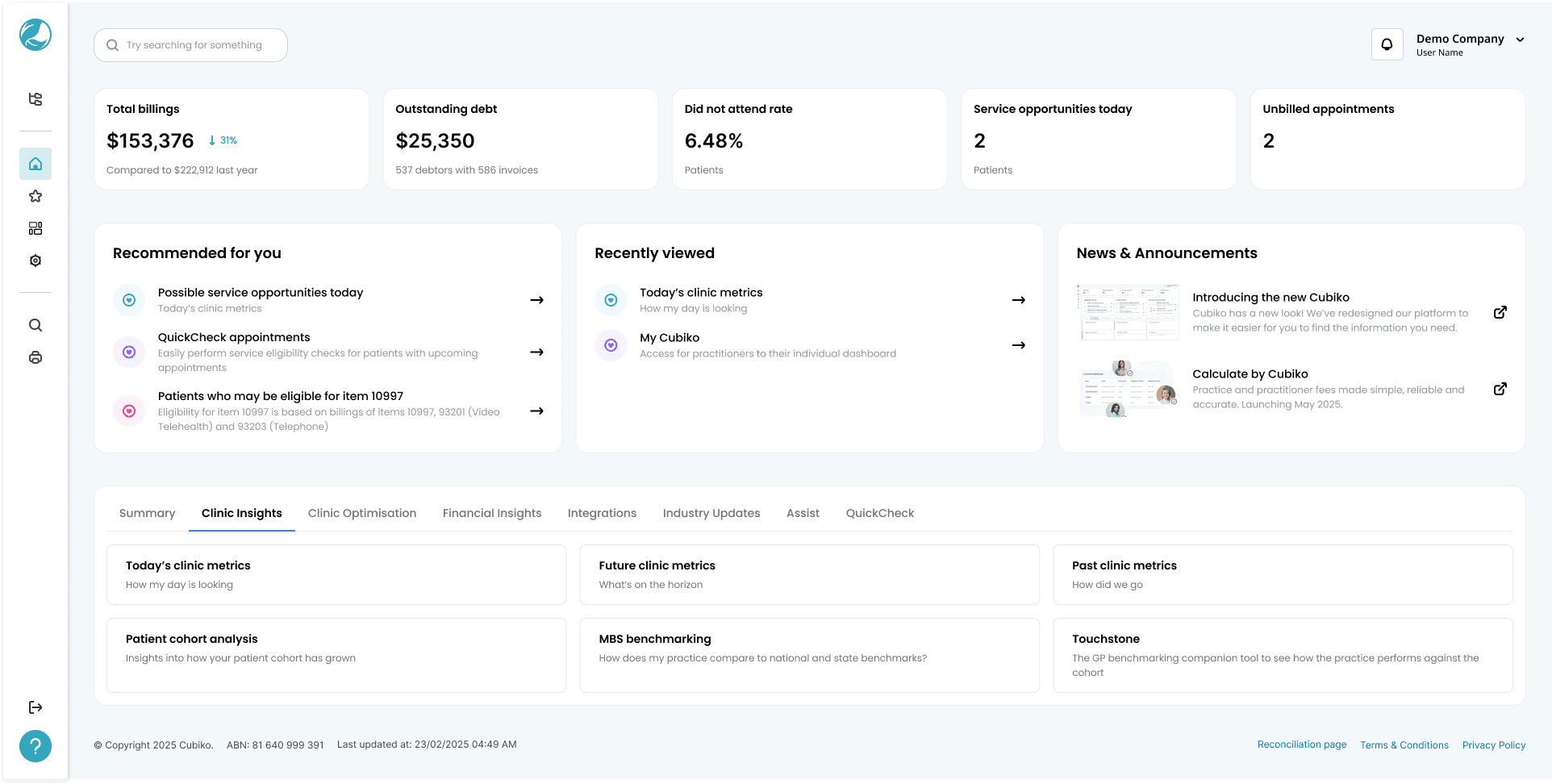
Task: Click arrow for Patients eligible for item 10997
Action: pyautogui.click(x=536, y=411)
